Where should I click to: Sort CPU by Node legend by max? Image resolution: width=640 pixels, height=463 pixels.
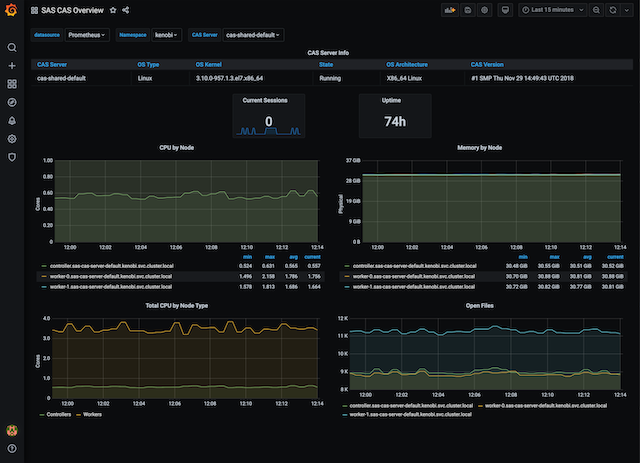270,257
